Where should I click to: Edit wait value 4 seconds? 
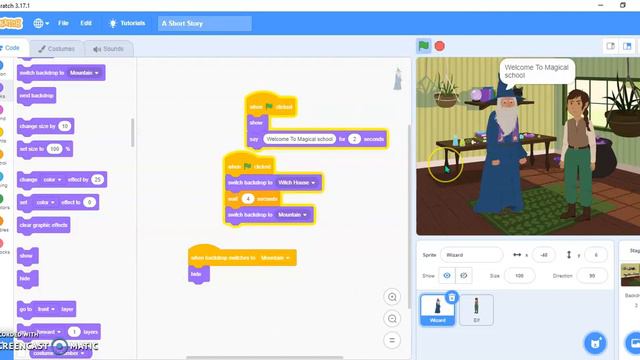[x=247, y=199]
